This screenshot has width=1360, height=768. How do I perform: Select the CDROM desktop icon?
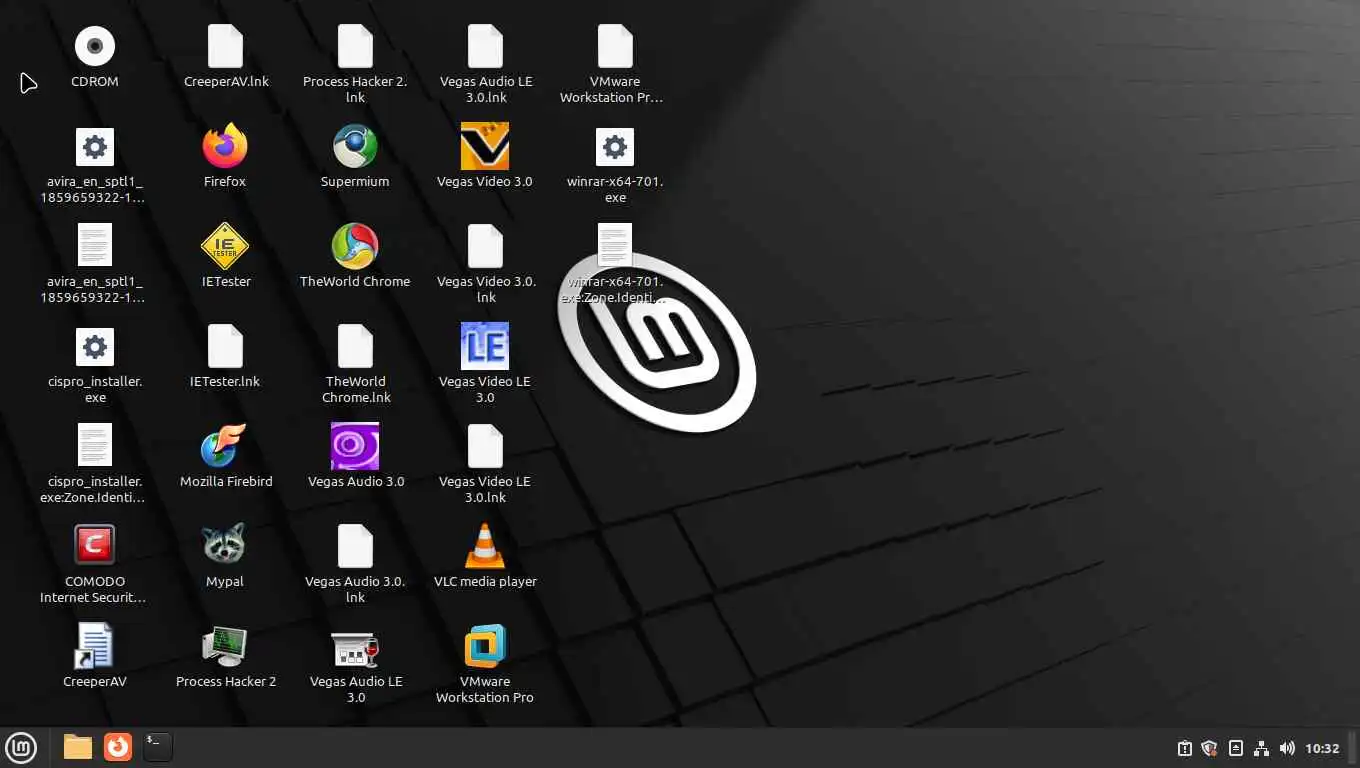[95, 46]
